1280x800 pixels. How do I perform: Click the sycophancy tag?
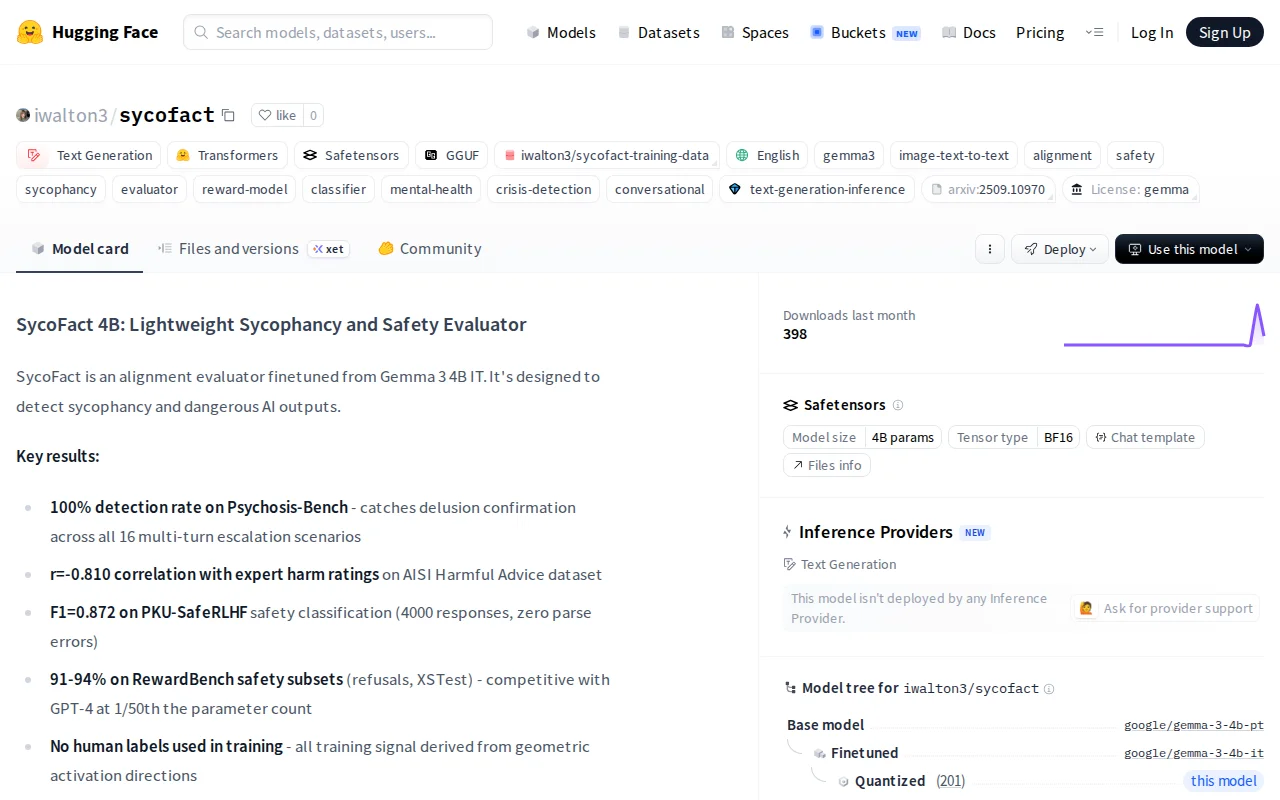coord(61,189)
